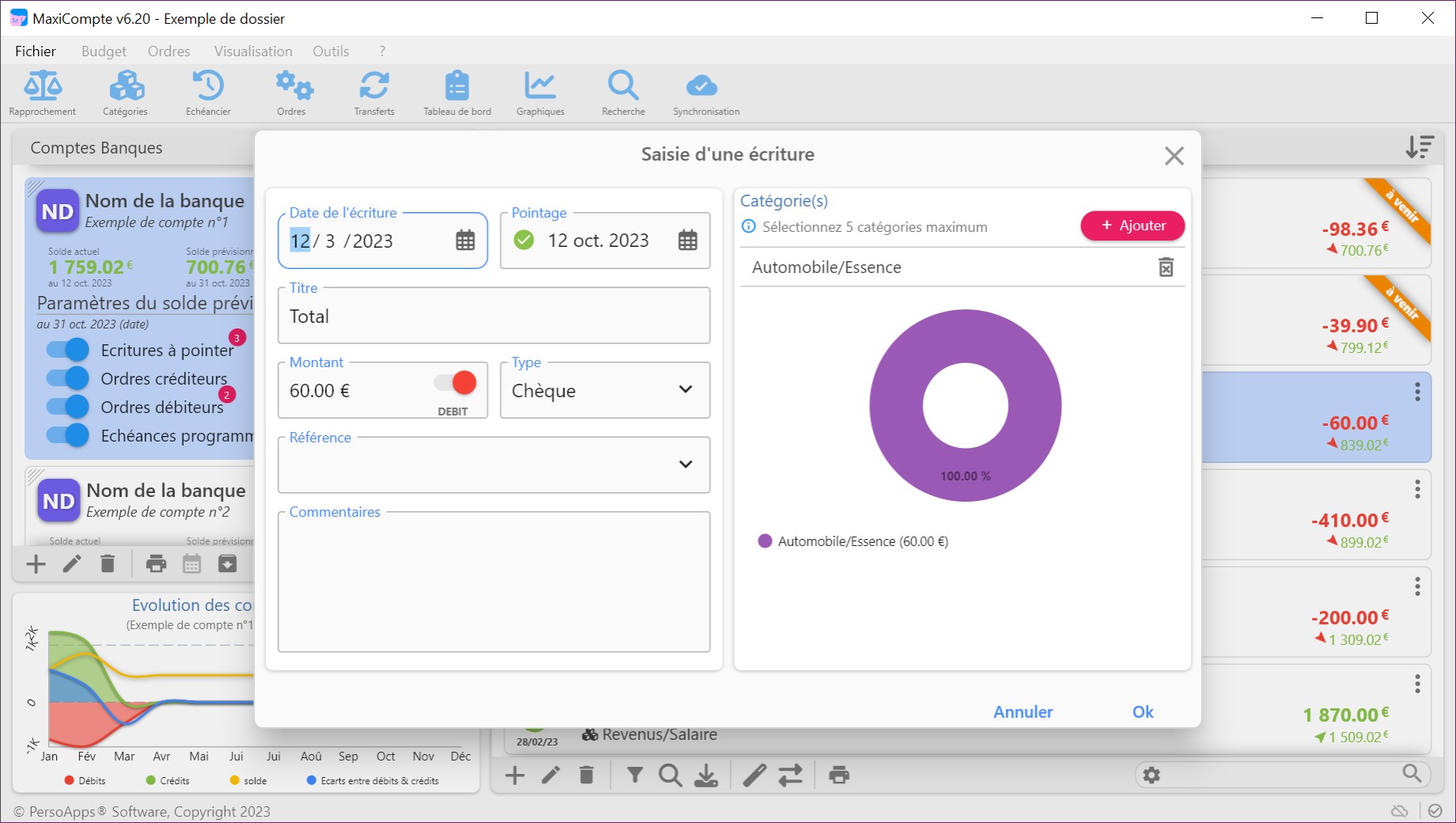The height and width of the screenshot is (823, 1456).
Task: Open the Recherche tool
Action: 624,93
